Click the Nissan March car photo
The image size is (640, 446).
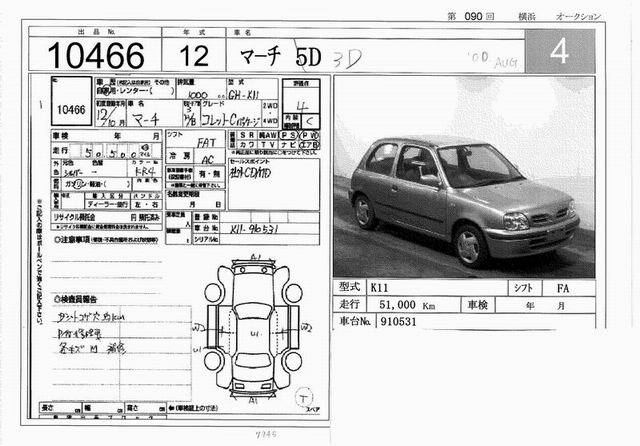click(x=464, y=177)
